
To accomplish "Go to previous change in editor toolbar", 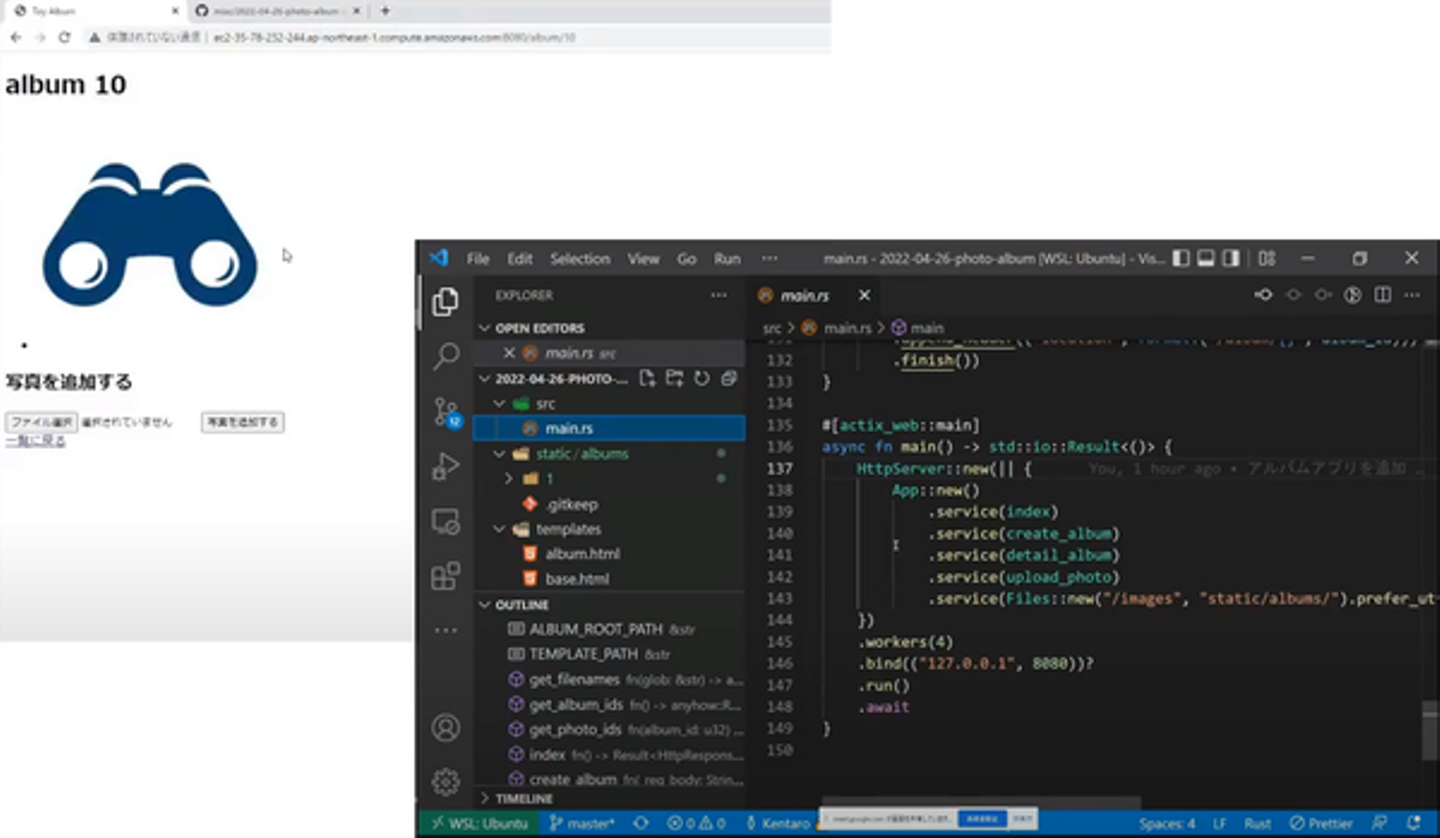I will tap(1294, 295).
